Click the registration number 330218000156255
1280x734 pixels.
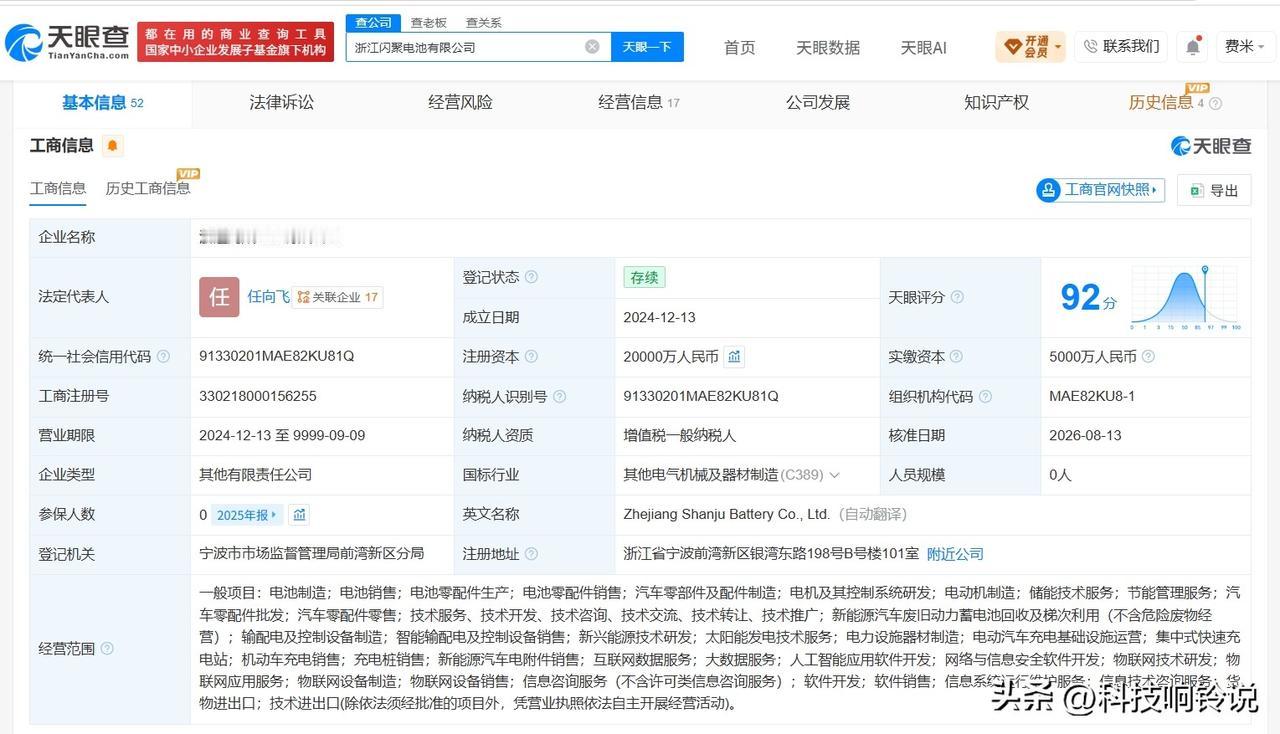(x=258, y=396)
